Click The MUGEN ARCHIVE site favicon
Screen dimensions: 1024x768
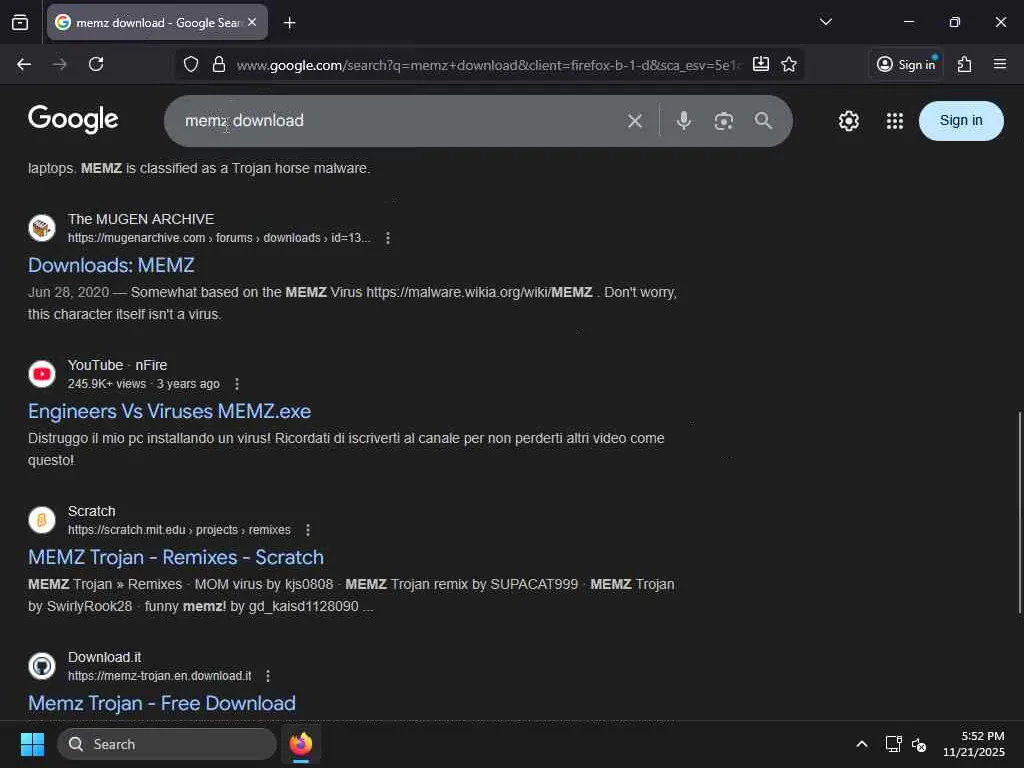pos(42,228)
